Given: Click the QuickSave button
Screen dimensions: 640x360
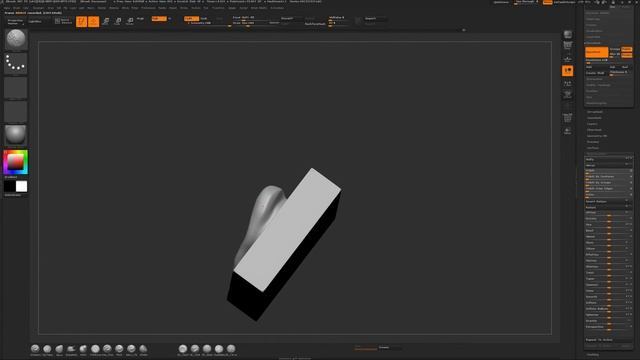Looking at the screenshot, I should pyautogui.click(x=501, y=2).
